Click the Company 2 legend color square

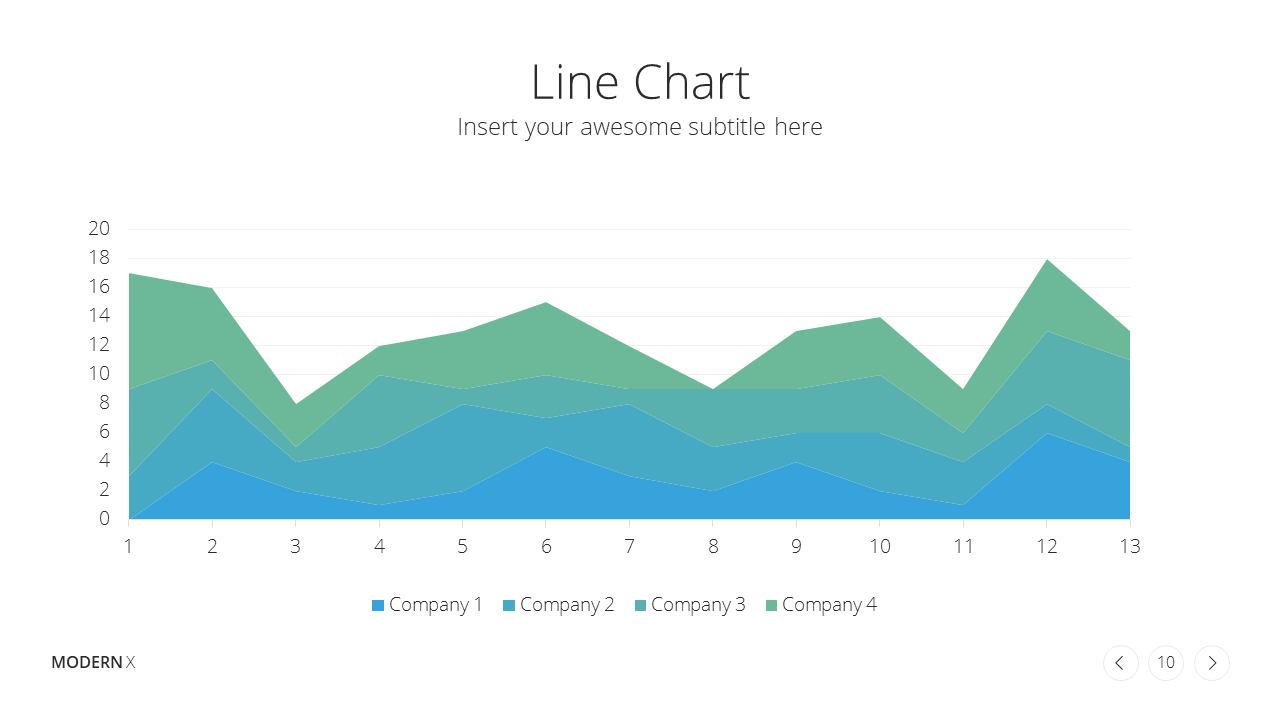click(x=509, y=605)
